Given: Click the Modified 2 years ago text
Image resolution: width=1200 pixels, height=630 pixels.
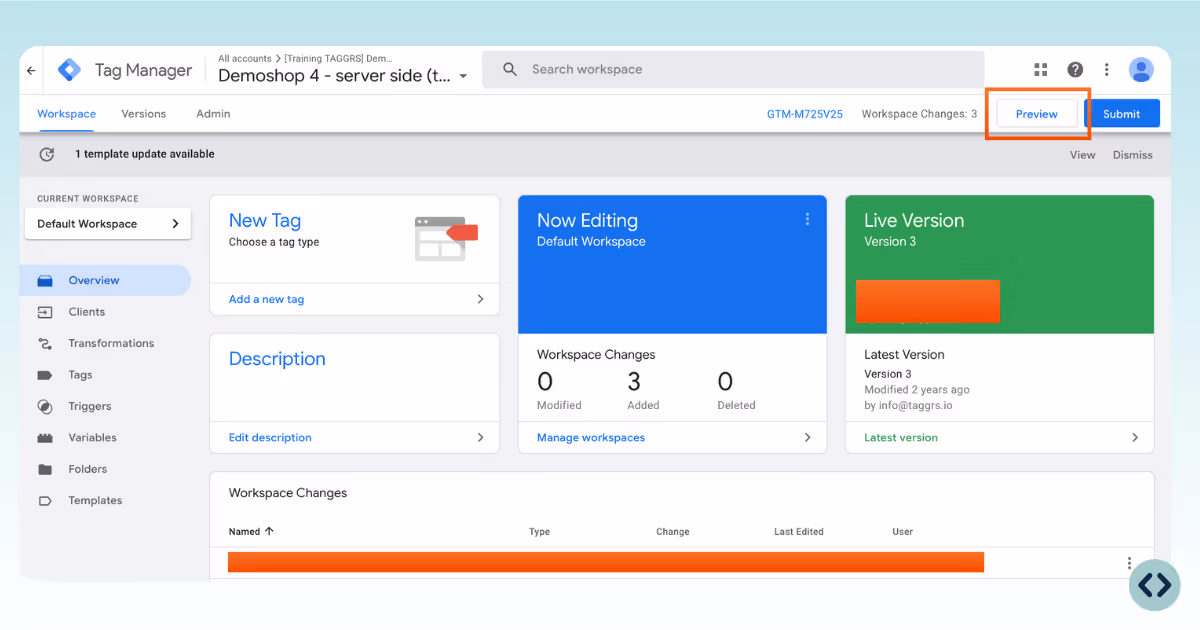Looking at the screenshot, I should 917,390.
